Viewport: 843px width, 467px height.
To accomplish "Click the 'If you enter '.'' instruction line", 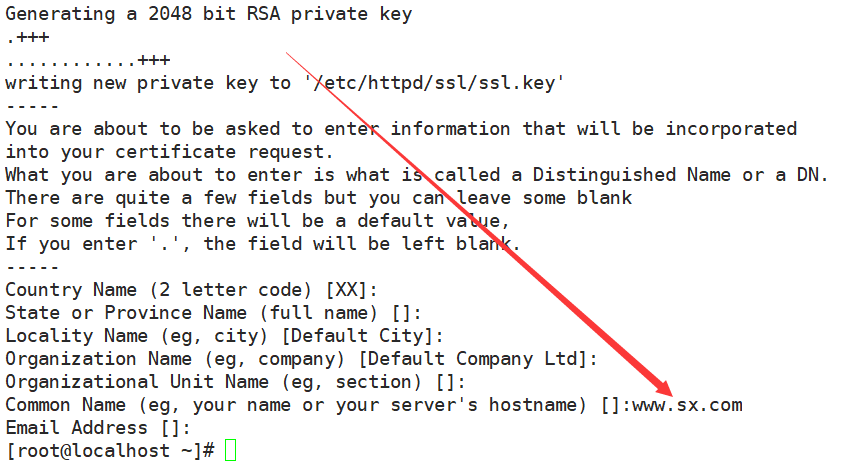I will point(262,244).
